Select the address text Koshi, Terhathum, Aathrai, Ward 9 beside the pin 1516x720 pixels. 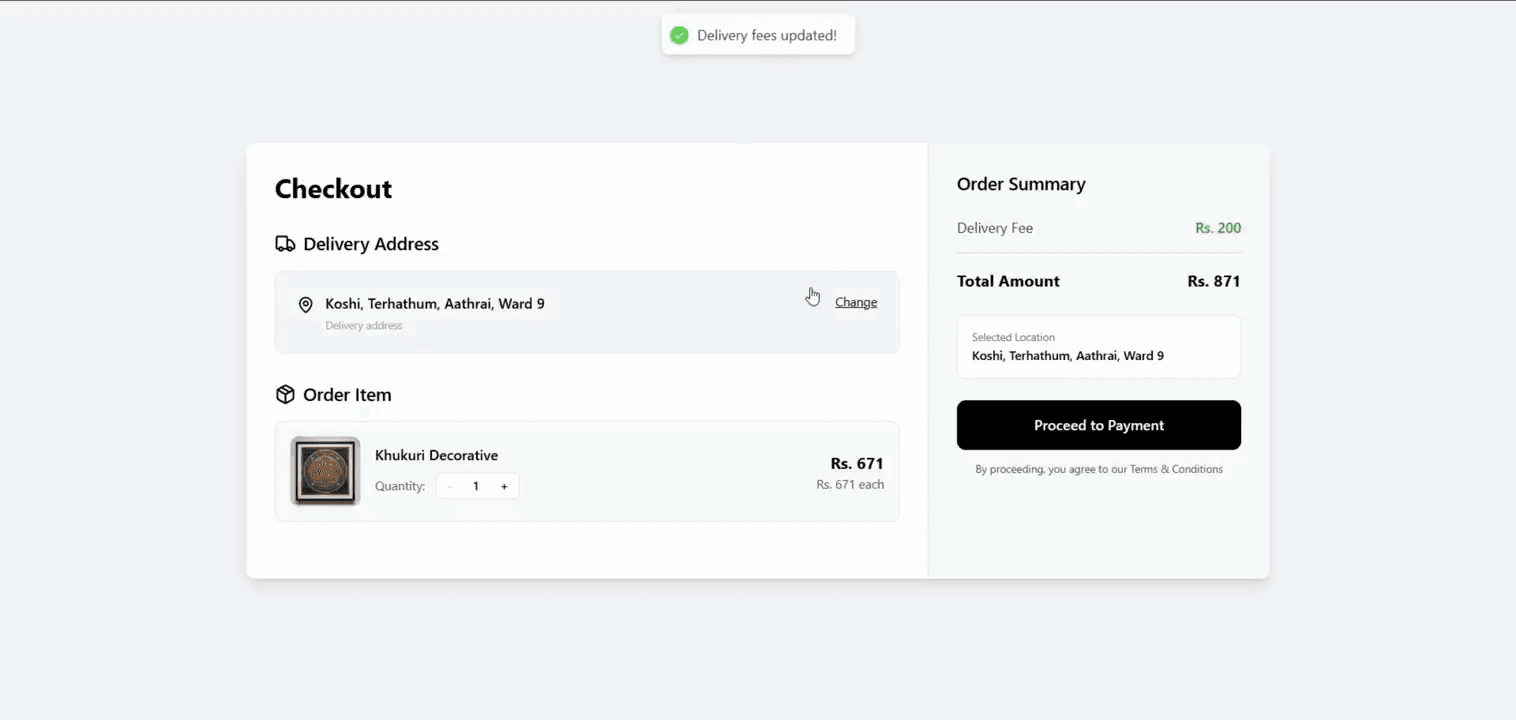tap(435, 304)
